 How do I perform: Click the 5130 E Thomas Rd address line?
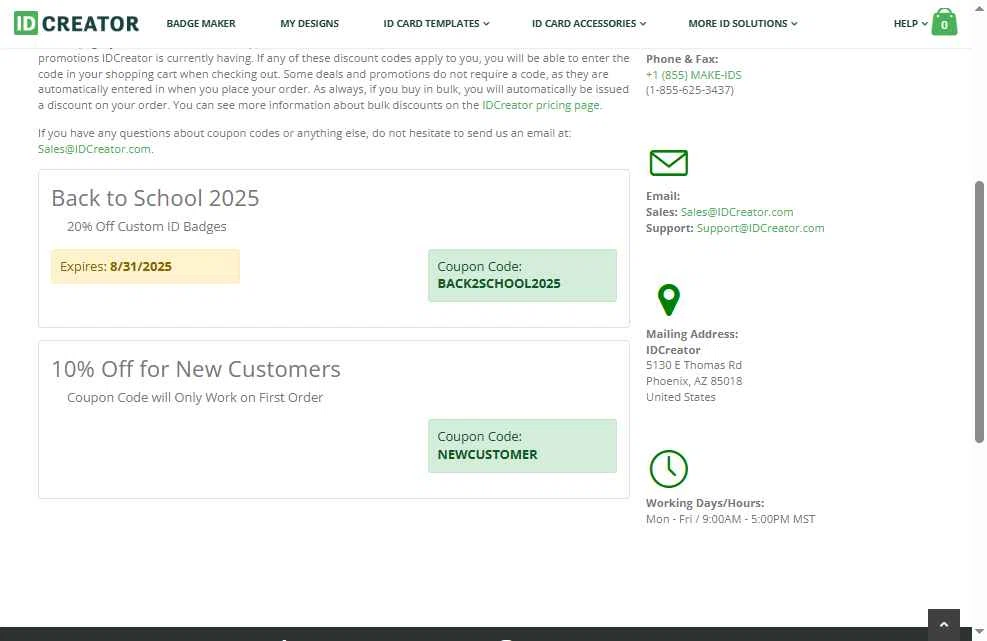(693, 365)
